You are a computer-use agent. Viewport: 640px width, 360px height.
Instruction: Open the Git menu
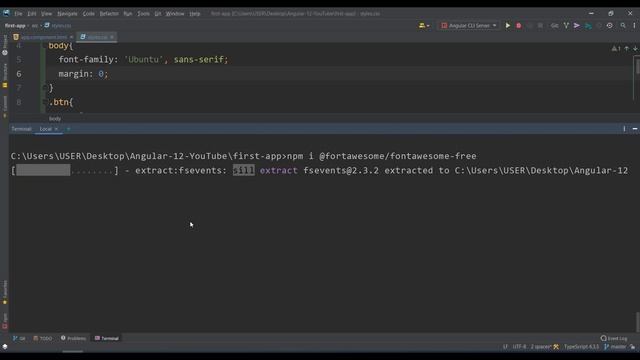(x=158, y=13)
